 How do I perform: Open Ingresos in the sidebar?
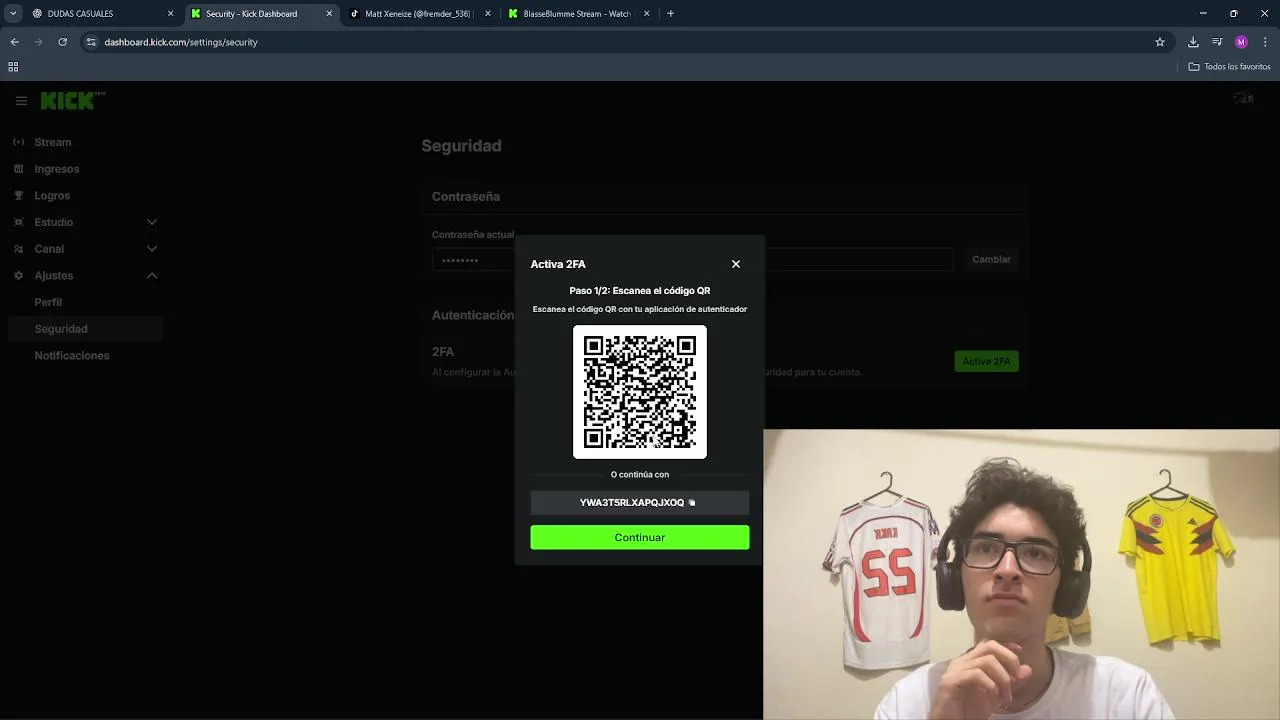coord(57,169)
